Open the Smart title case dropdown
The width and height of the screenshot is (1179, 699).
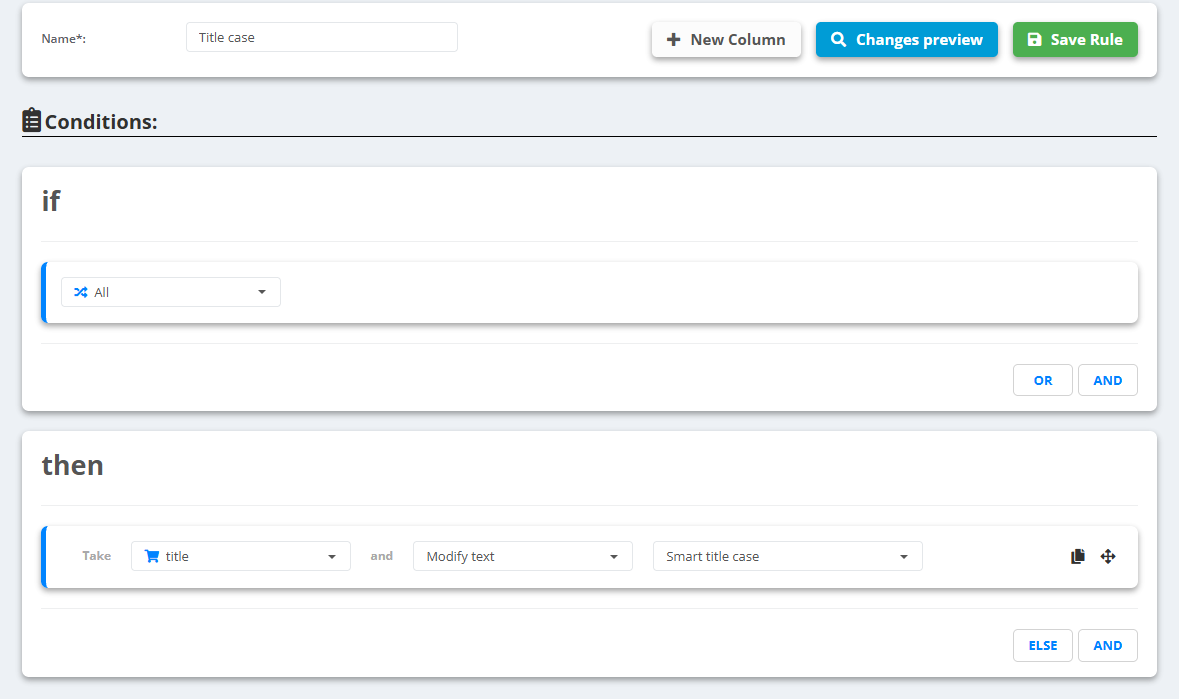pos(787,556)
